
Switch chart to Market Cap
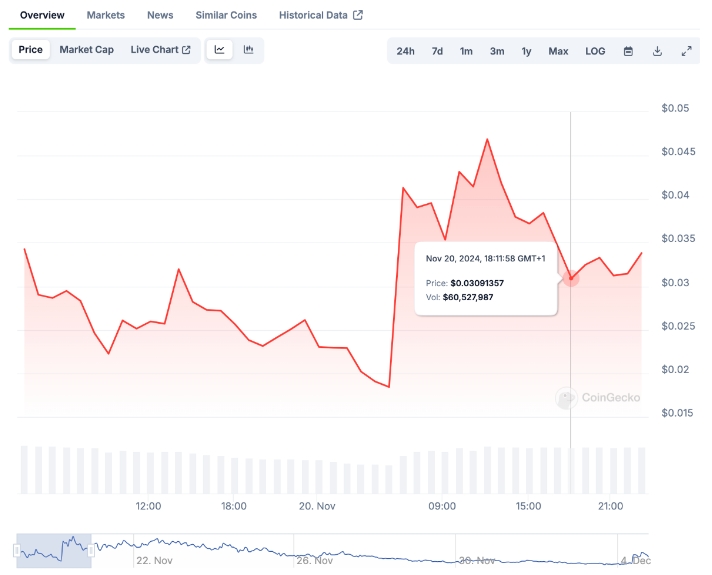[x=86, y=50]
